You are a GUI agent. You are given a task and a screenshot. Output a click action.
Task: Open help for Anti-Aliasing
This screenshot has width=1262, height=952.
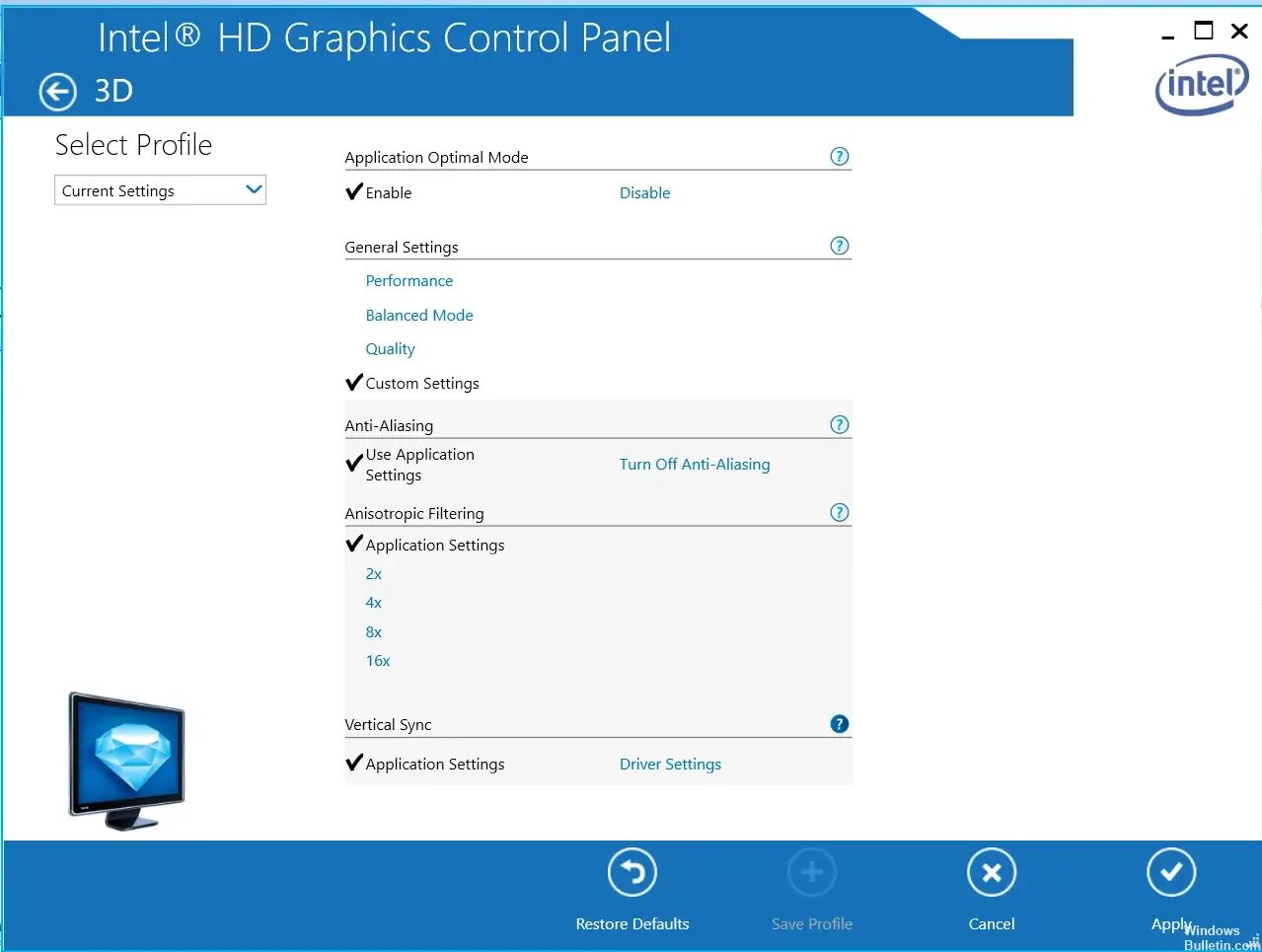pos(840,424)
